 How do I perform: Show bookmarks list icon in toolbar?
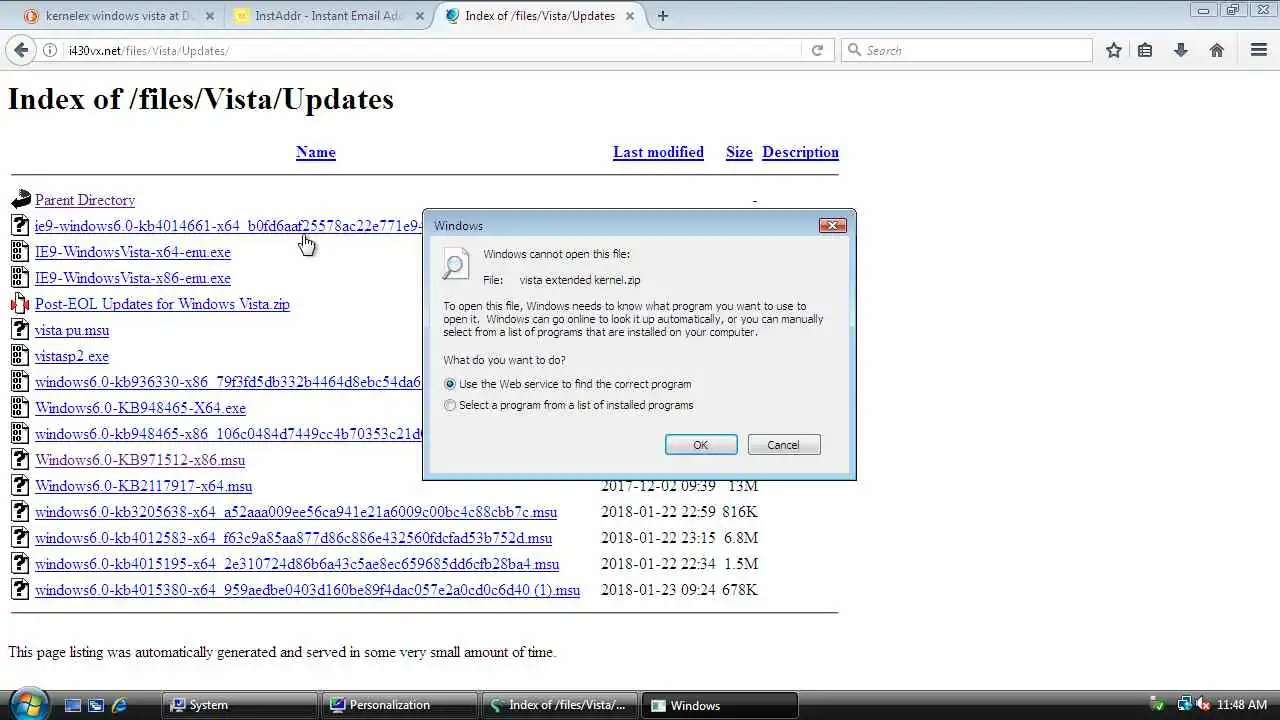tap(1145, 50)
